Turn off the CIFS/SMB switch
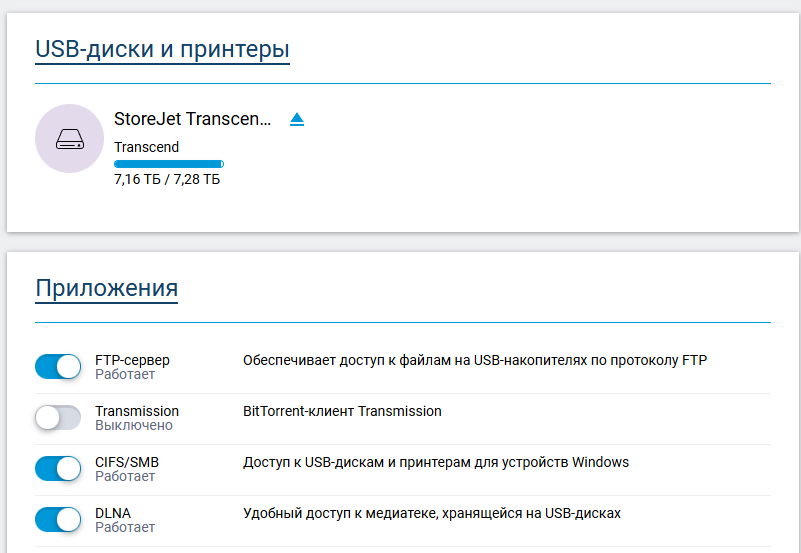Viewport: 801px width, 553px height. click(58, 469)
